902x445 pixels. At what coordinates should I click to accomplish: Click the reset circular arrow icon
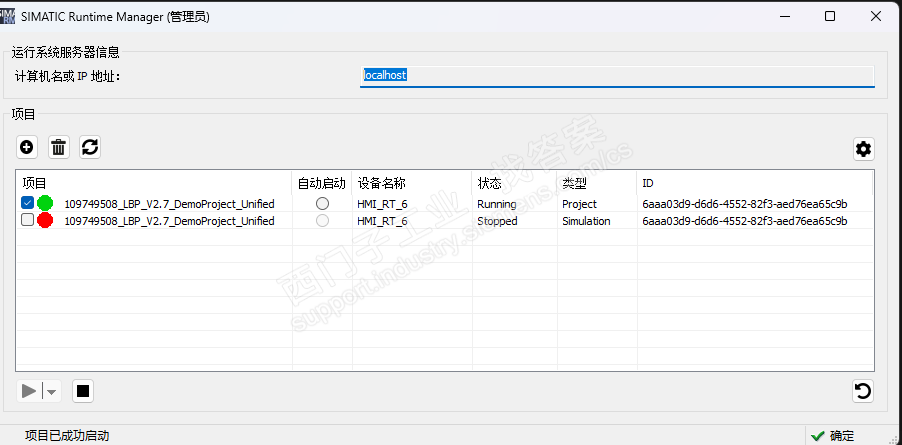(x=863, y=392)
